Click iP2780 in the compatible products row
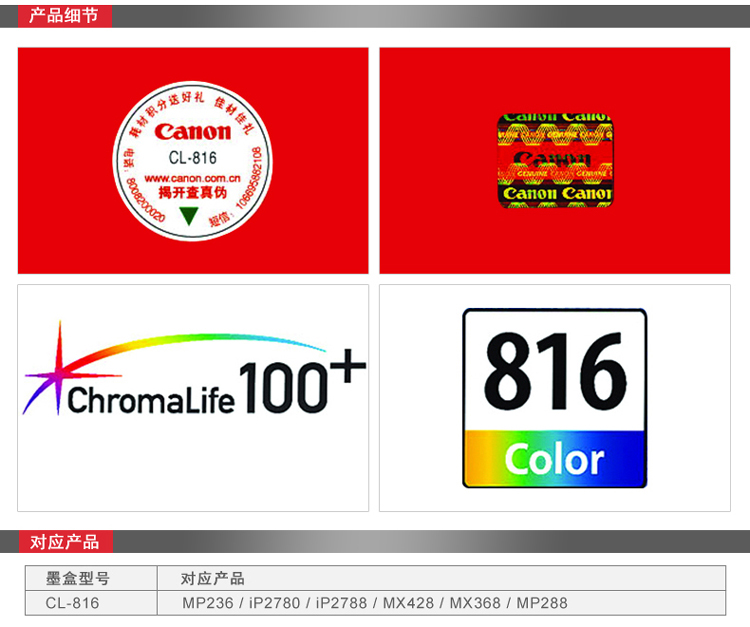750x627 pixels. pyautogui.click(x=275, y=603)
